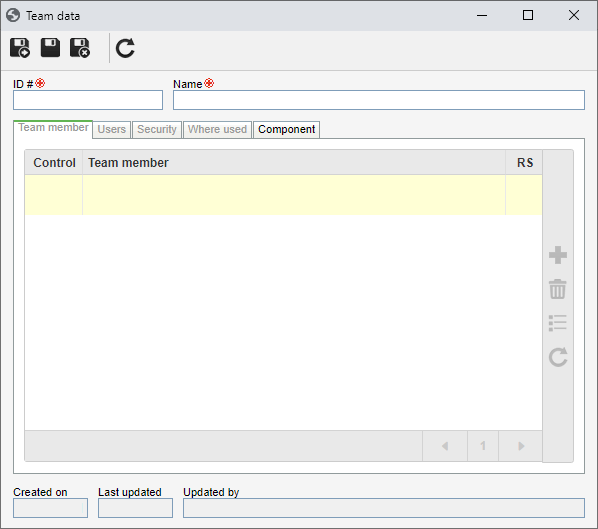Go to the Component tab
598x529 pixels.
click(x=286, y=129)
